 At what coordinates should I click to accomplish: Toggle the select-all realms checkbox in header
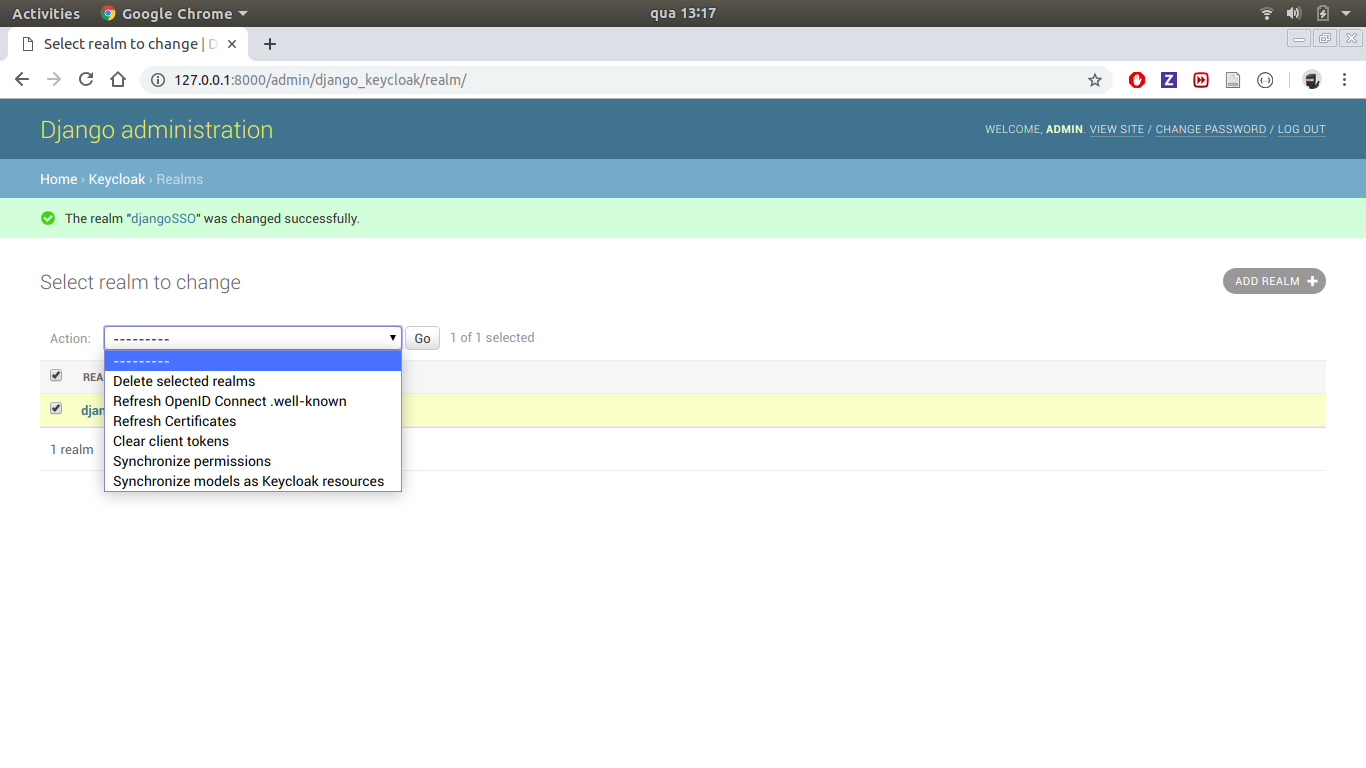tap(56, 376)
